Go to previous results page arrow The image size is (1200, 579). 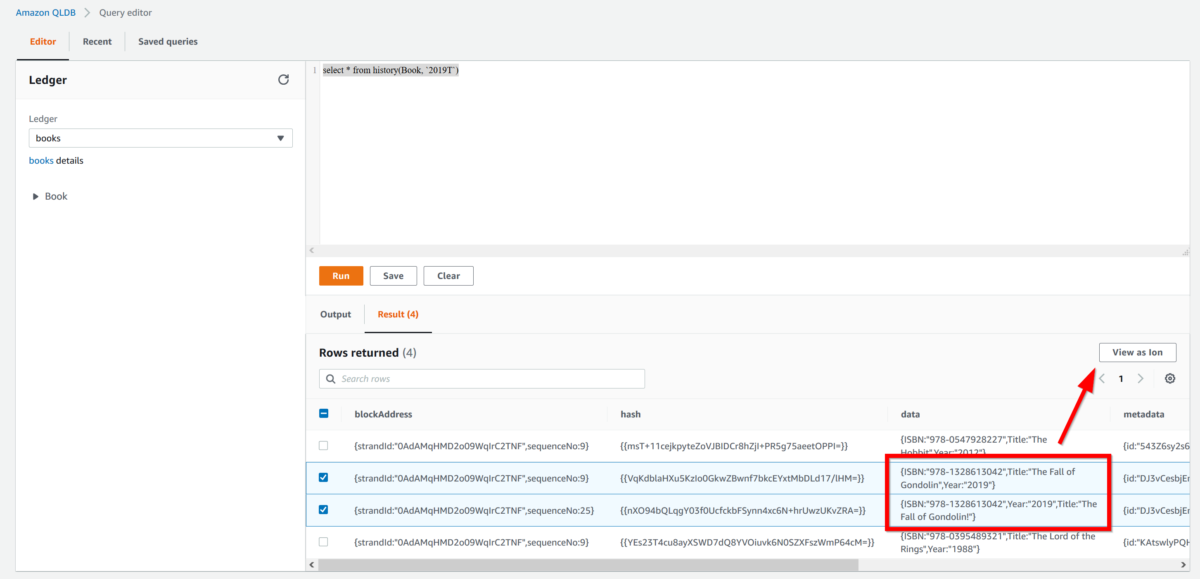[1102, 379]
